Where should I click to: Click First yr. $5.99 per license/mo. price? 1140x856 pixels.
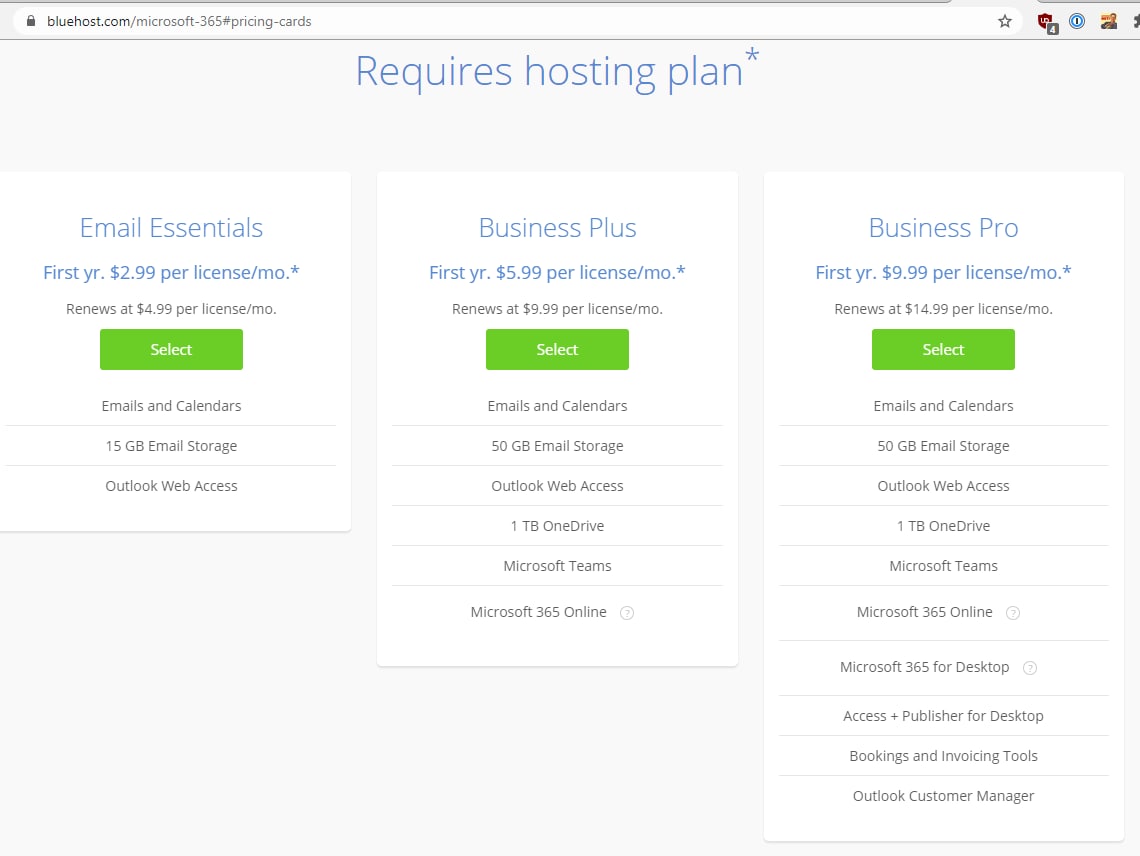558,273
